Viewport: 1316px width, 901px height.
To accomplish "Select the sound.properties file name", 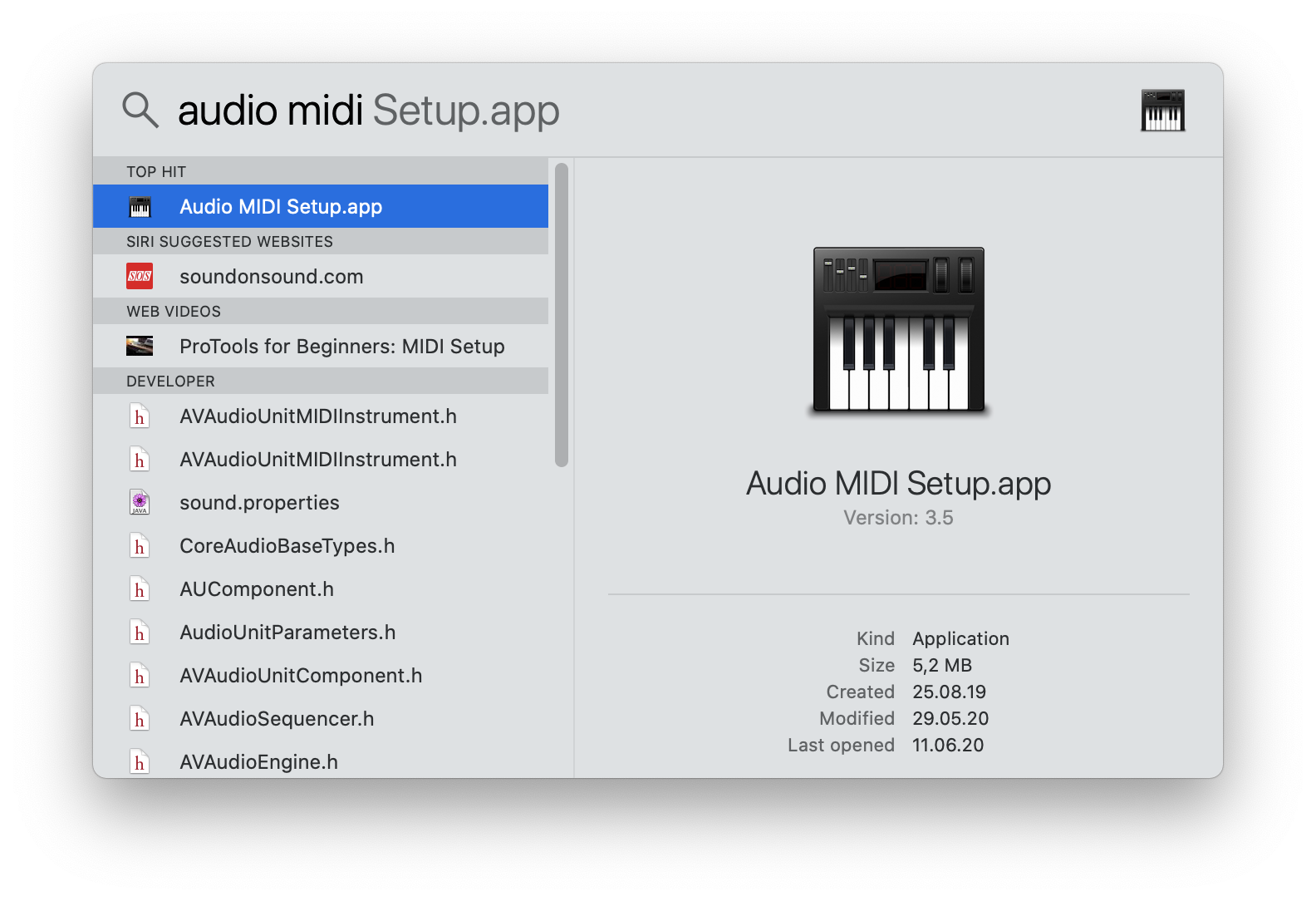I will click(x=259, y=503).
